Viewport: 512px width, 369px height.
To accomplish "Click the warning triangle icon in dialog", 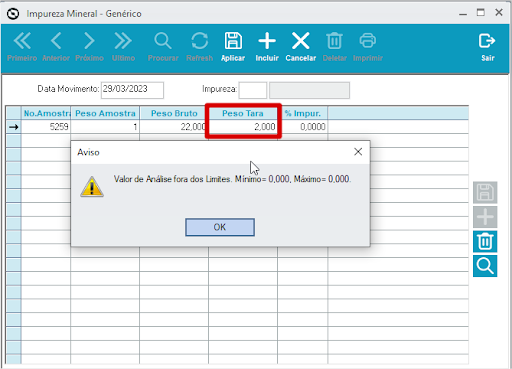I will [92, 187].
